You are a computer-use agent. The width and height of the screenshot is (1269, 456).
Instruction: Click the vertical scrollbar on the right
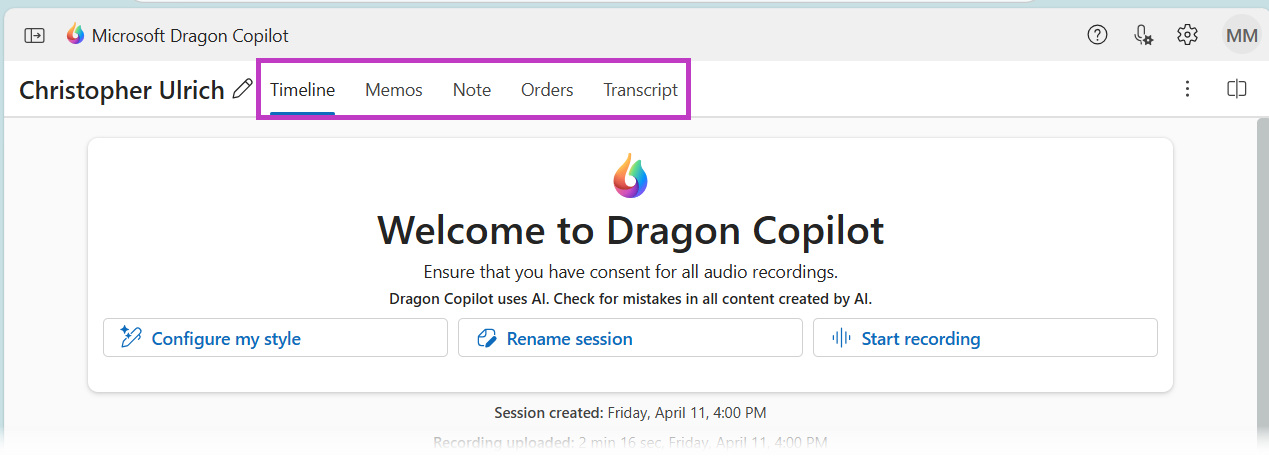[x=1262, y=280]
